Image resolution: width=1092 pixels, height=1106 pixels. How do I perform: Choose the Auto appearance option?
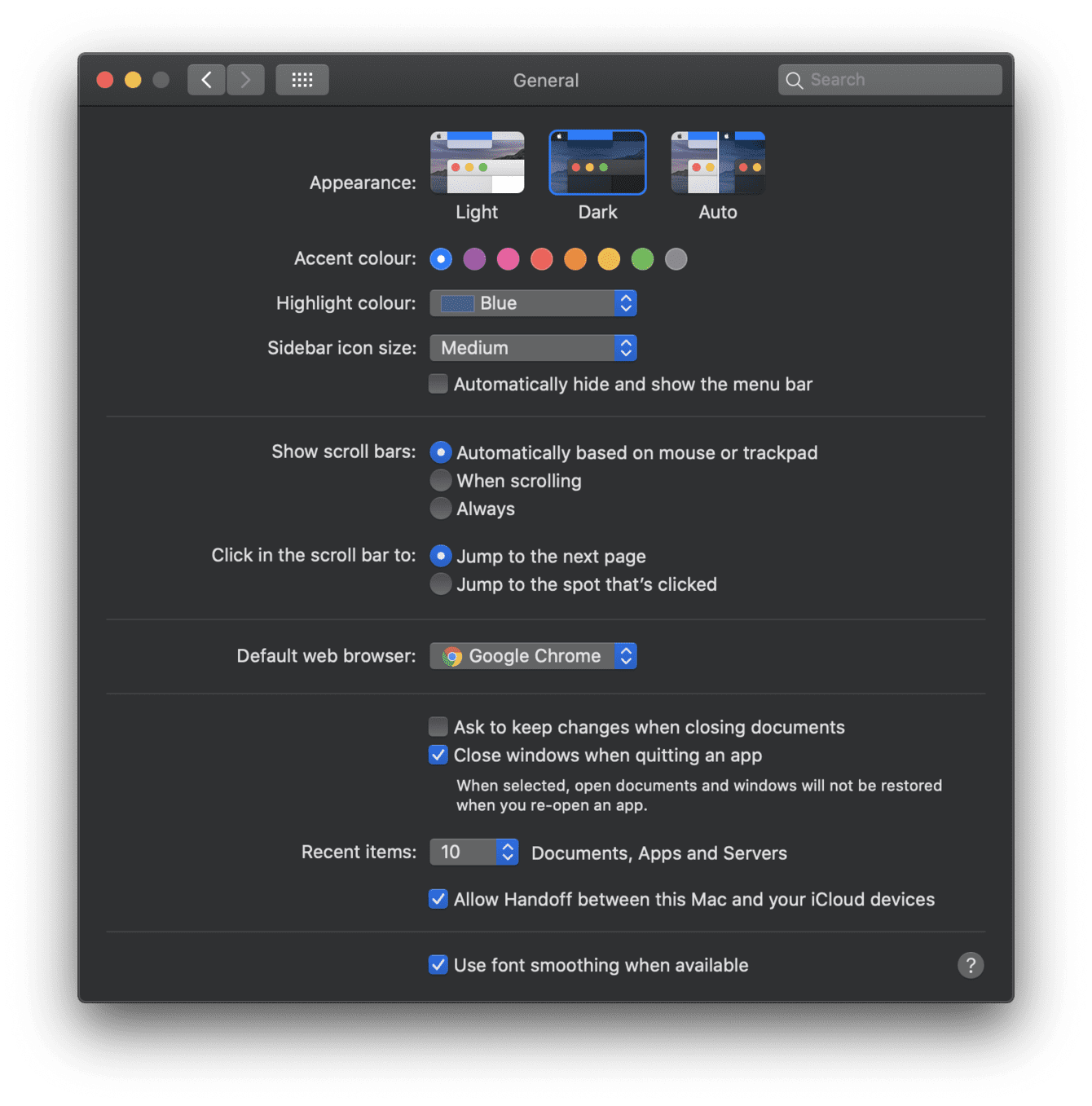click(717, 162)
